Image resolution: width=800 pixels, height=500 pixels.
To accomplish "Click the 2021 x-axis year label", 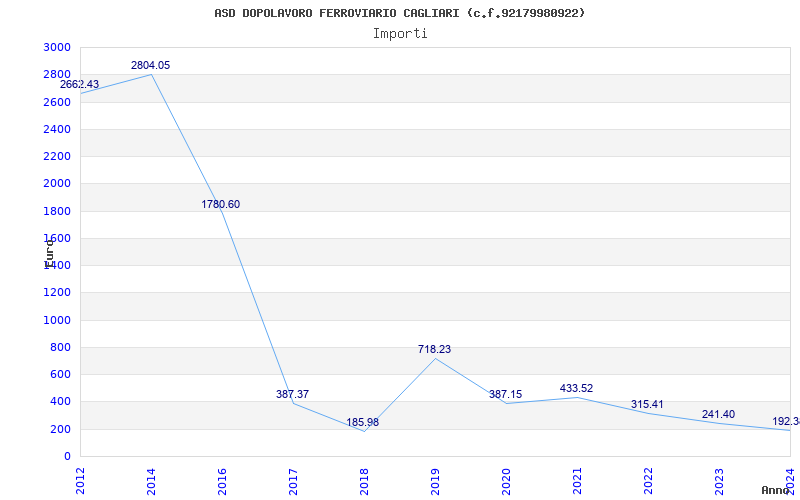I will 577,481.
